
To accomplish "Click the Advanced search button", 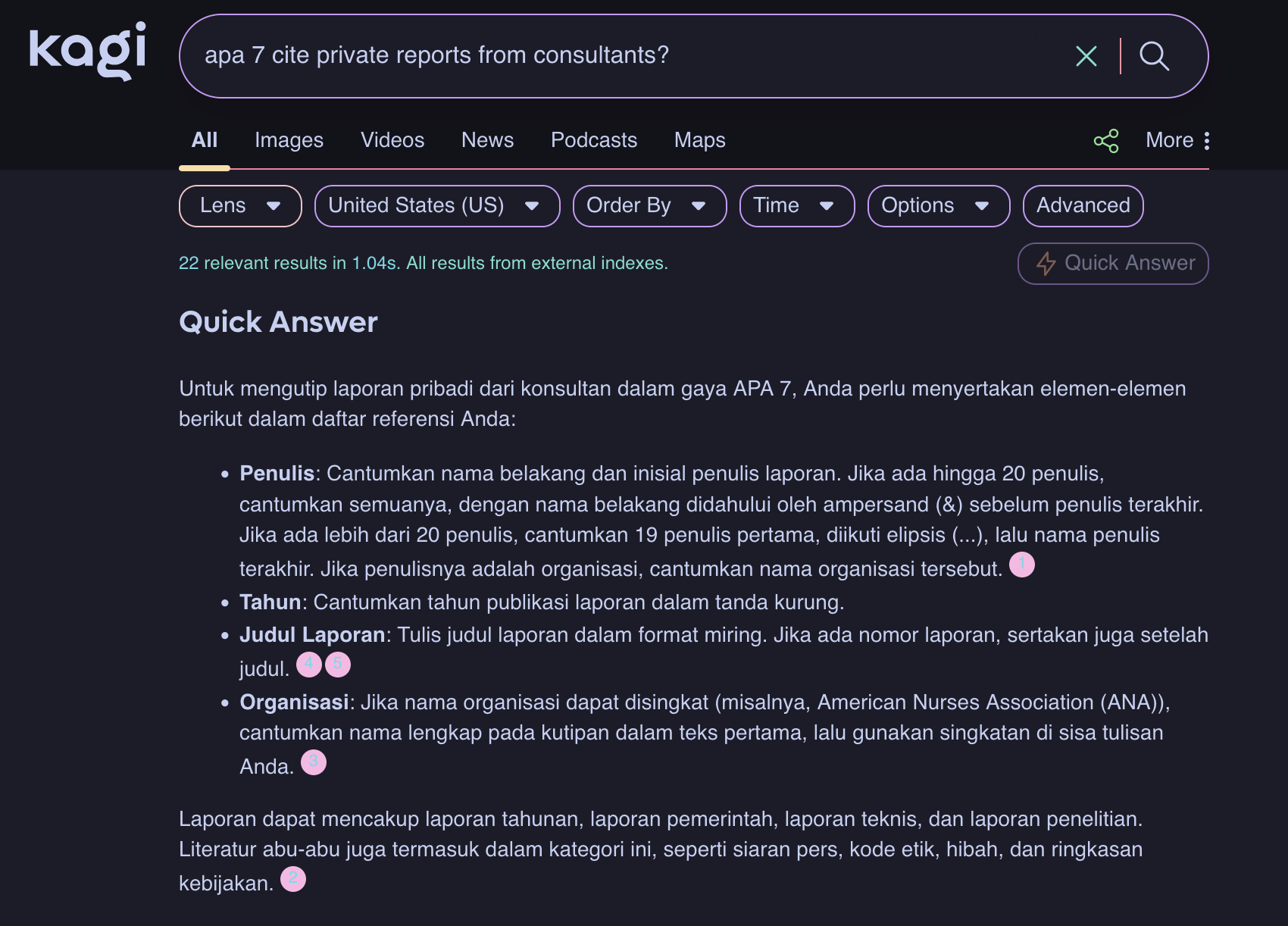I will (1083, 206).
